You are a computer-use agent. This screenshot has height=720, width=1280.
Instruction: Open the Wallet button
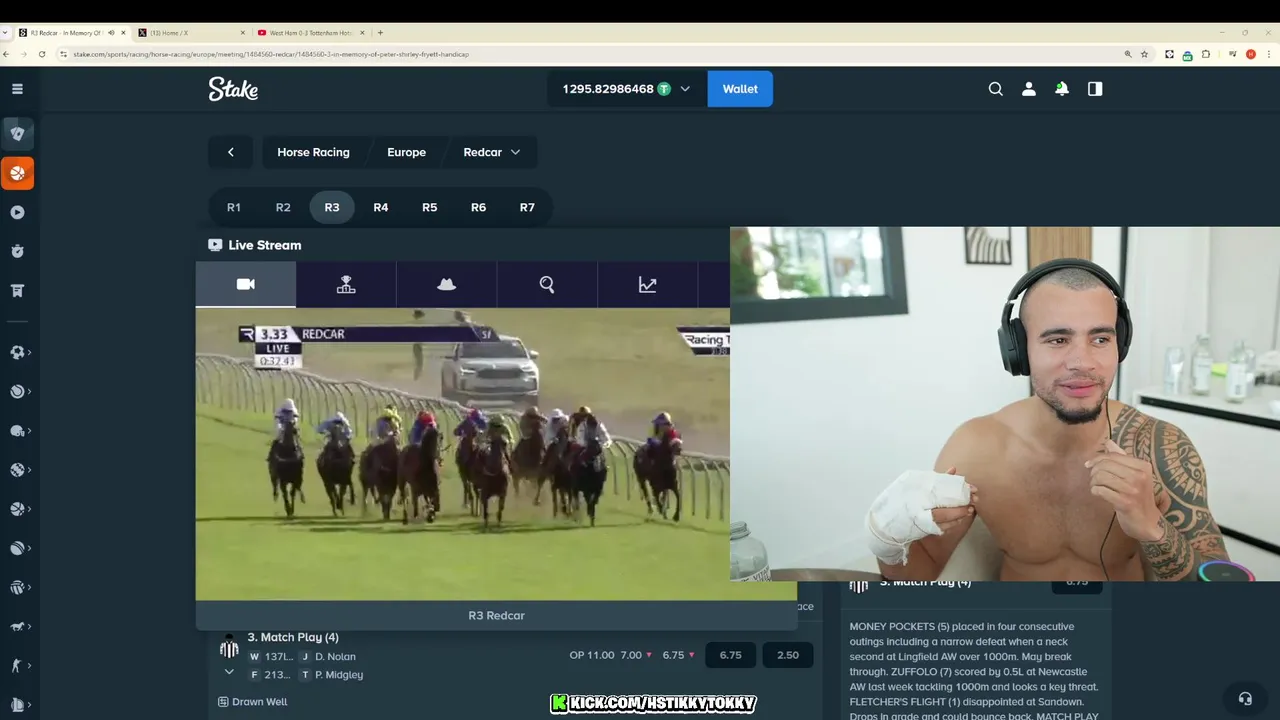[x=740, y=89]
